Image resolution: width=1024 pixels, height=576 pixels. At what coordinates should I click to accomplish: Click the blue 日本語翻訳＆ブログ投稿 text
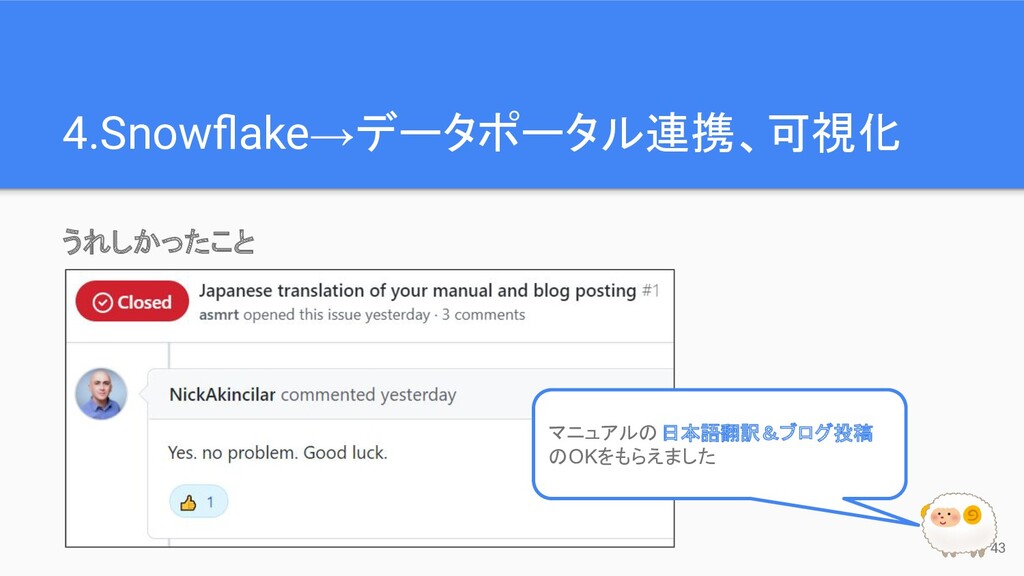(767, 432)
